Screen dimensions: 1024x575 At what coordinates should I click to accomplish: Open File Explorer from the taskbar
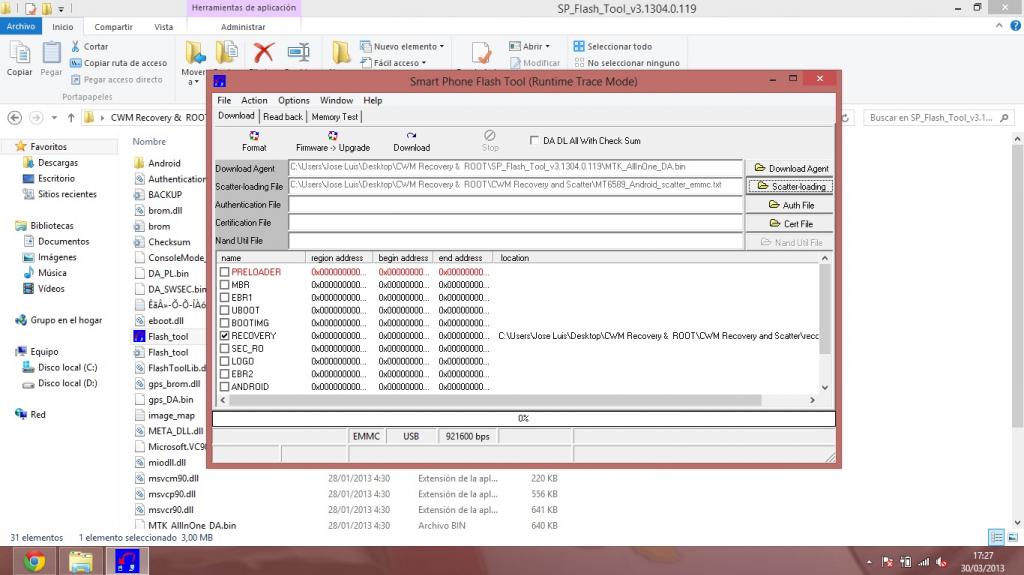(x=80, y=561)
